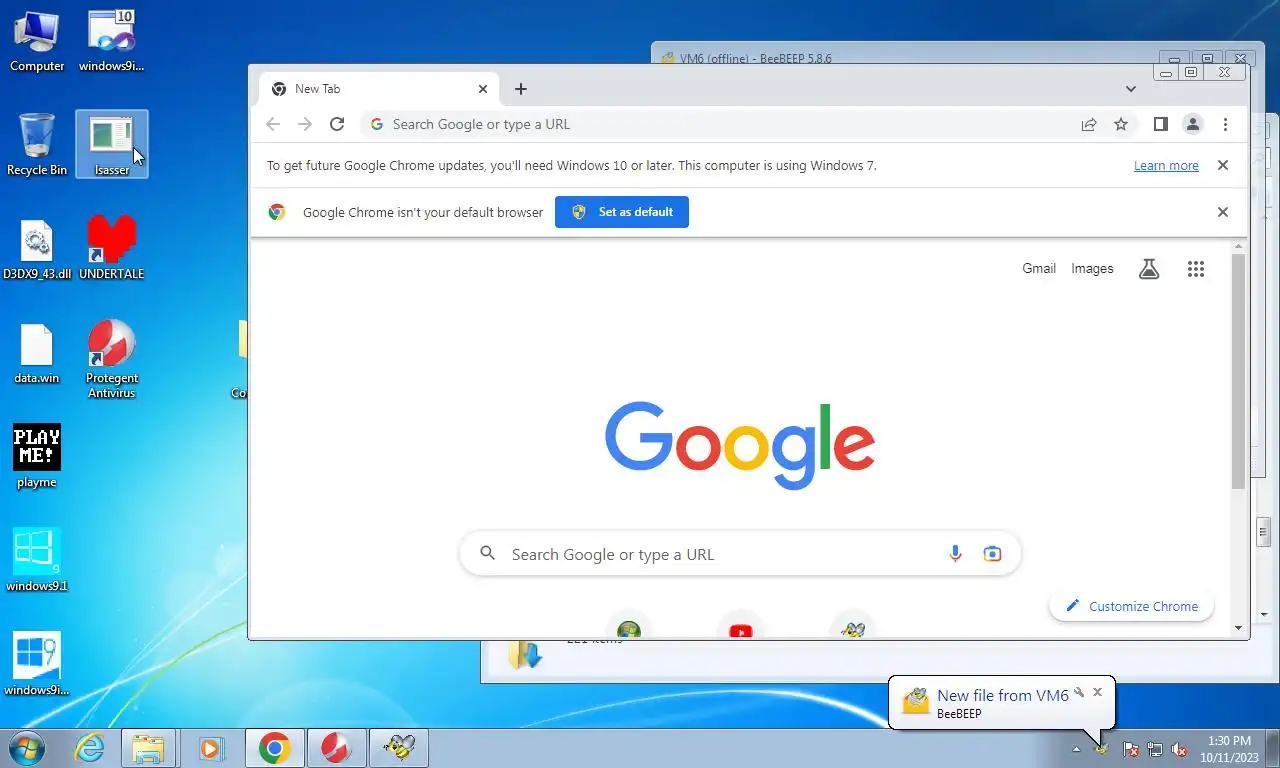Open Windows Explorer from taskbar

(148, 748)
